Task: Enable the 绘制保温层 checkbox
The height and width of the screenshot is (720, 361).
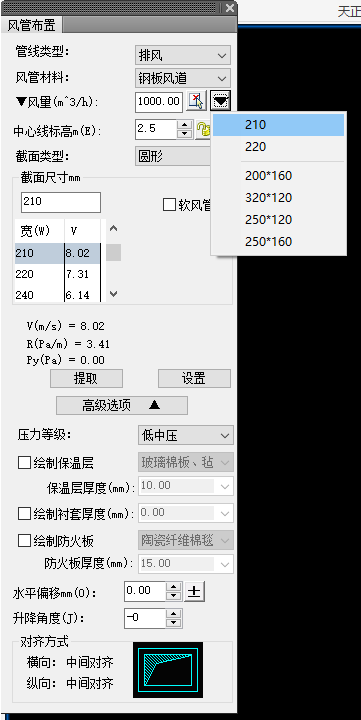Action: [x=24, y=462]
